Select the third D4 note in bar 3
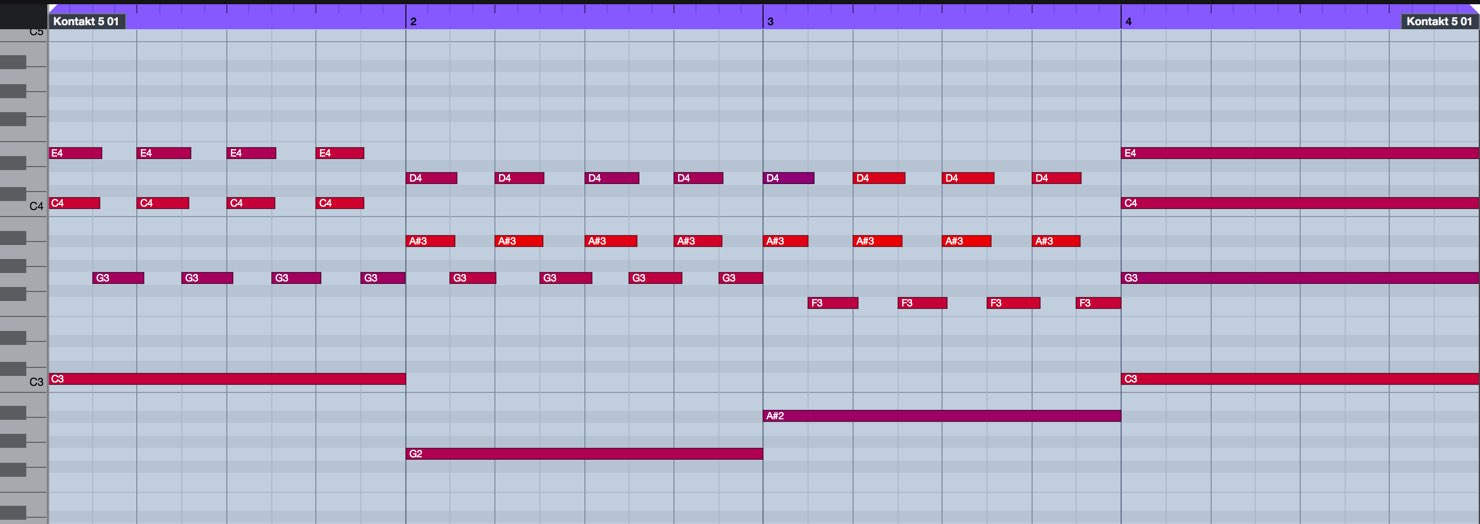 point(969,178)
